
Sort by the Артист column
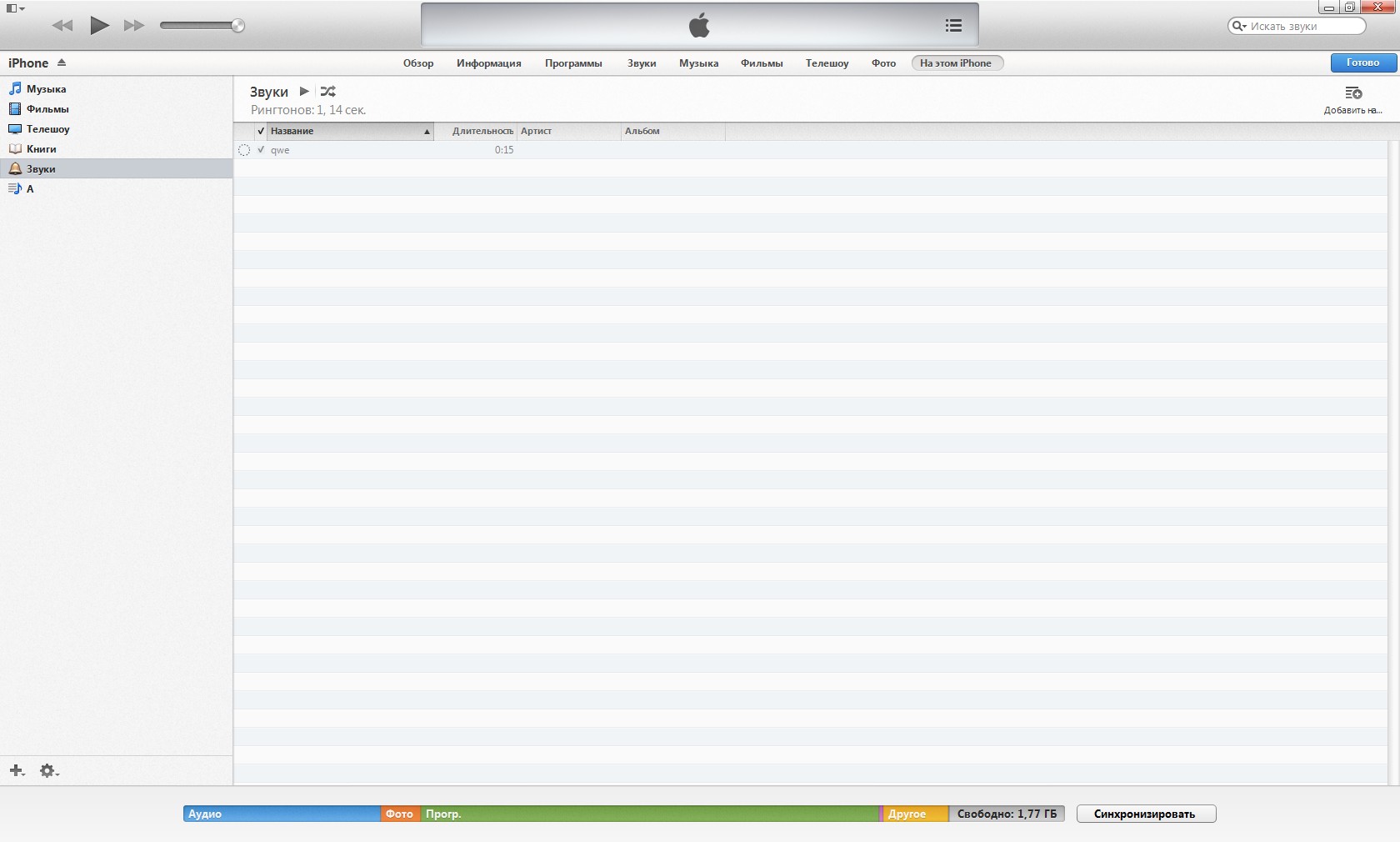(568, 131)
